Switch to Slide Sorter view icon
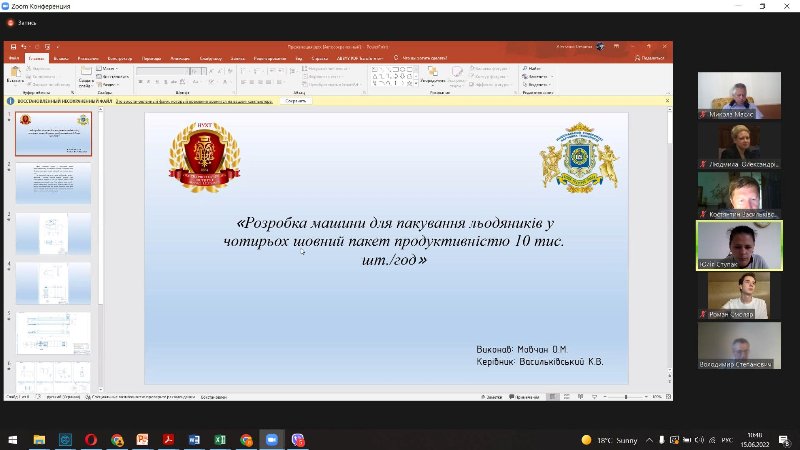 click(x=566, y=396)
